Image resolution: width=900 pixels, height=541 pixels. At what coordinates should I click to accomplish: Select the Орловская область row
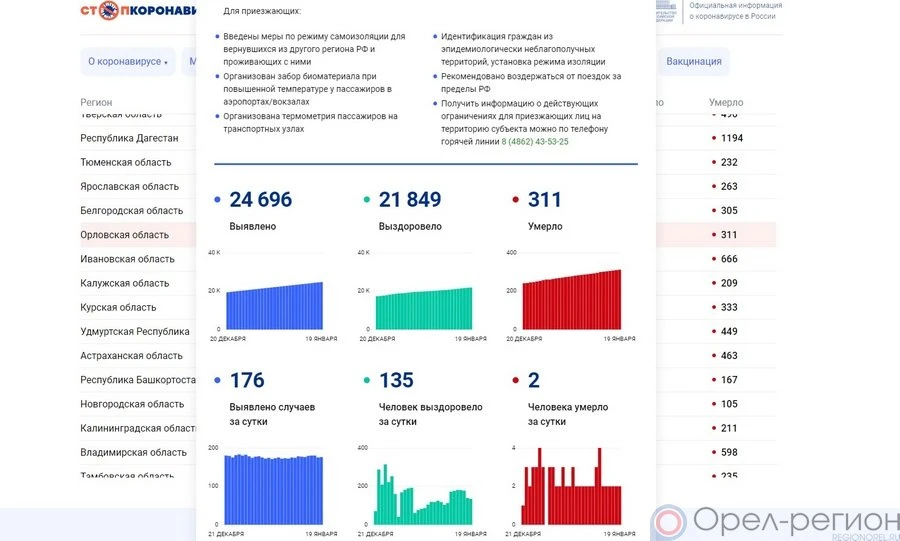click(x=125, y=235)
